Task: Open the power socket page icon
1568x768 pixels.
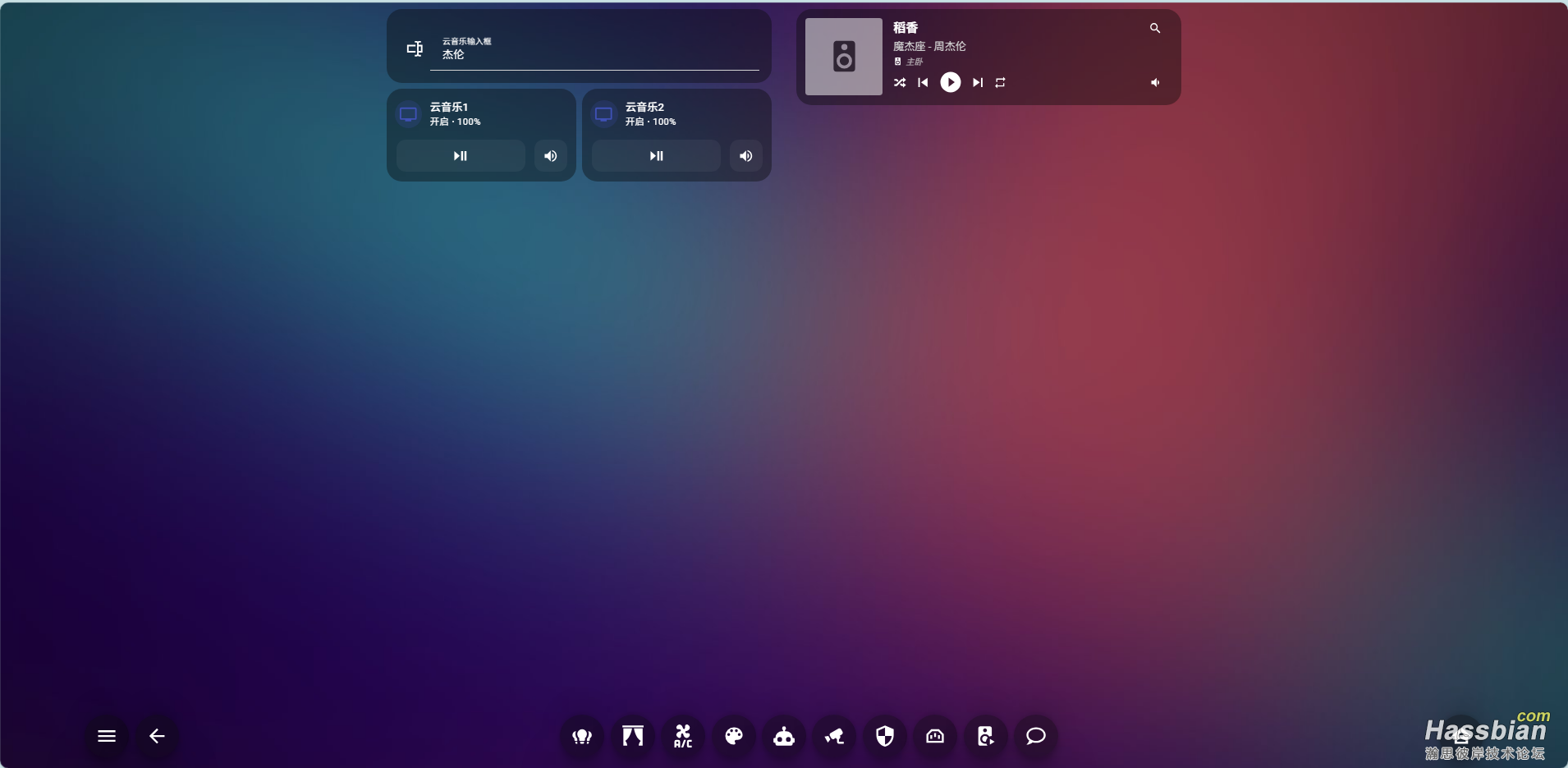Action: (x=935, y=736)
